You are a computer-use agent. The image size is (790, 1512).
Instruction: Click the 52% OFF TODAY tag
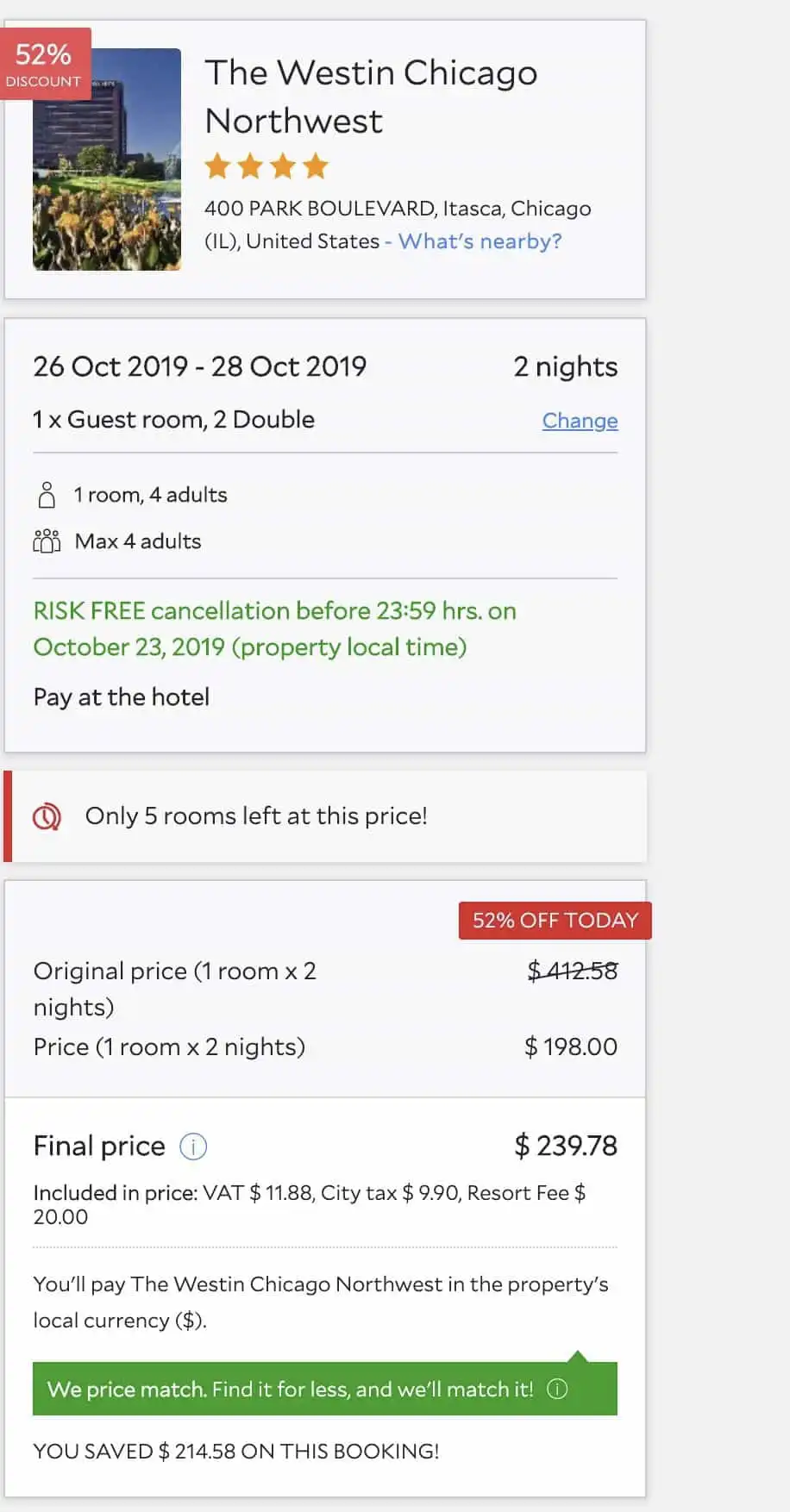tap(555, 920)
